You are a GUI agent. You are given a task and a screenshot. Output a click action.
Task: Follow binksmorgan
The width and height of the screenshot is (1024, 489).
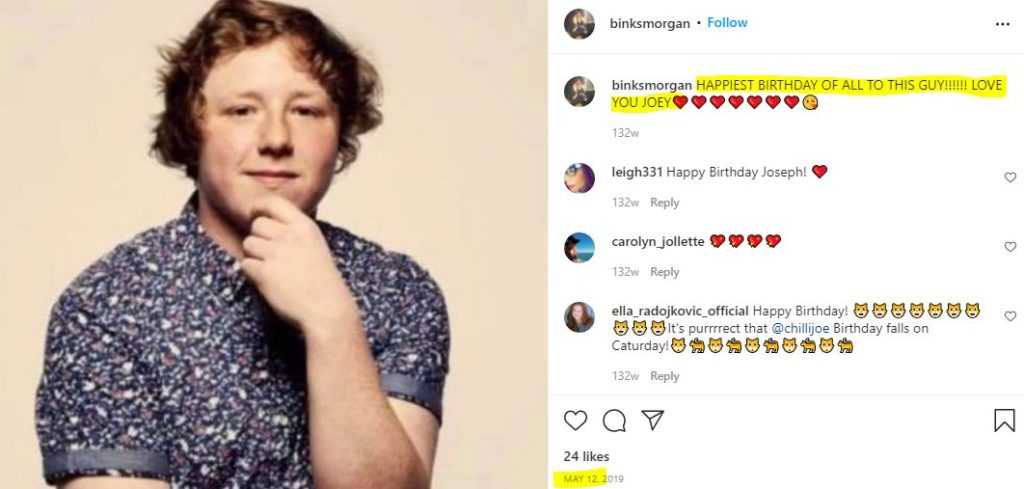727,23
